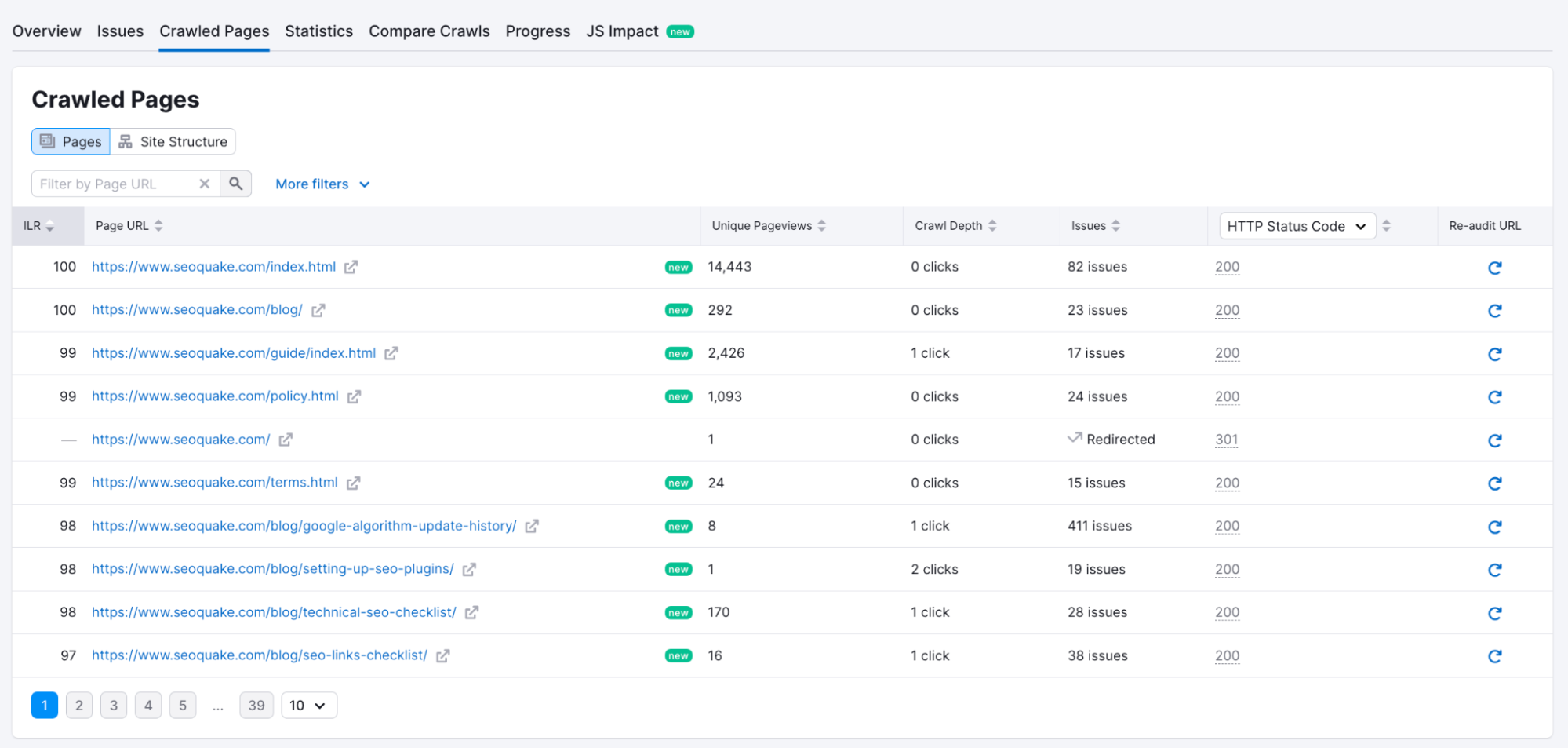Image resolution: width=1568 pixels, height=748 pixels.
Task: Re-audit the terms.html page
Action: coord(1494,483)
